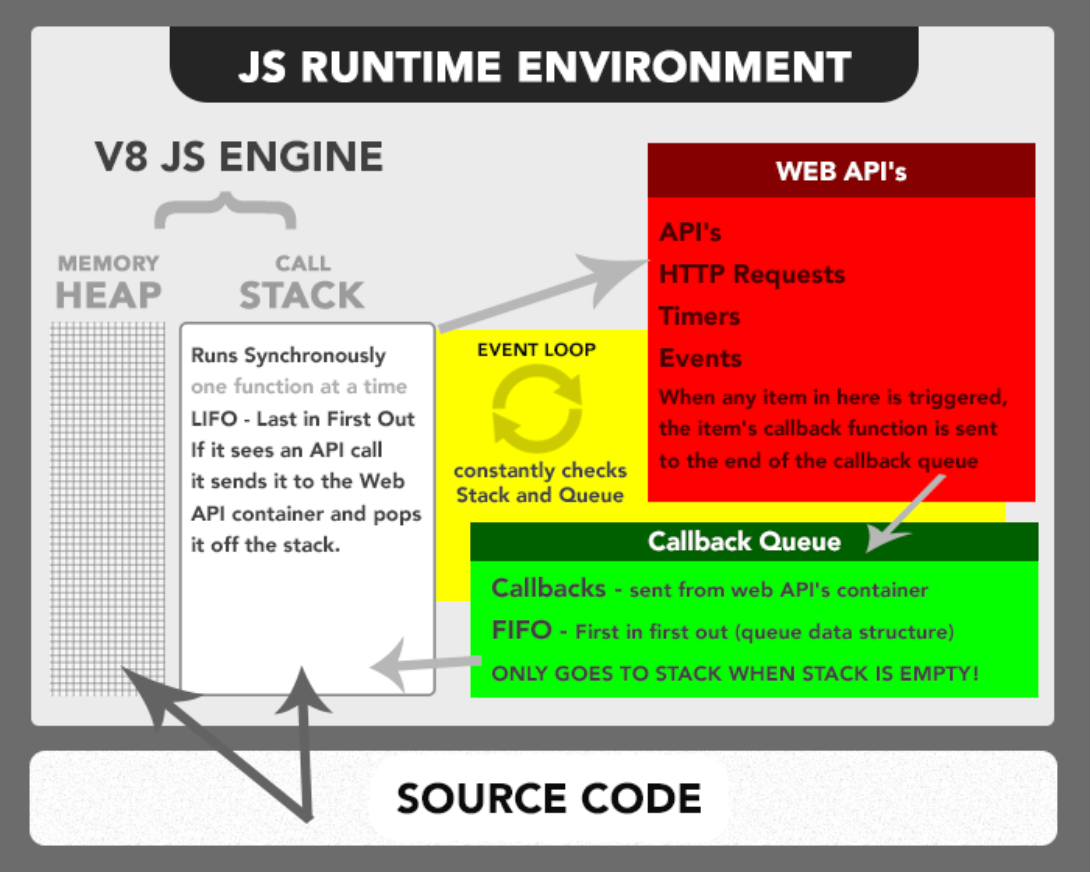Image resolution: width=1090 pixels, height=872 pixels.
Task: Switch to the V8 JS Engine section
Action: pyautogui.click(x=237, y=156)
